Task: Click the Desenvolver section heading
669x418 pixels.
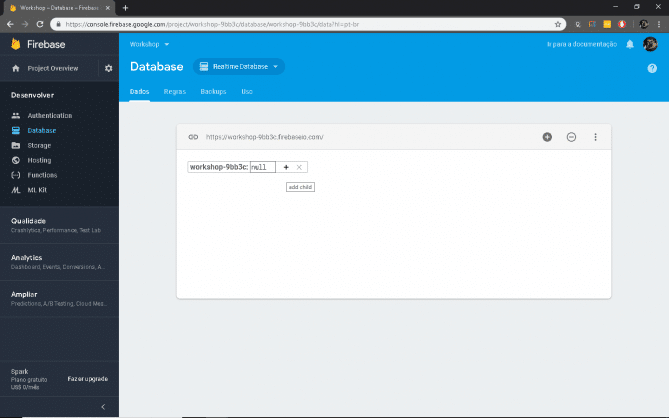Action: click(32, 95)
